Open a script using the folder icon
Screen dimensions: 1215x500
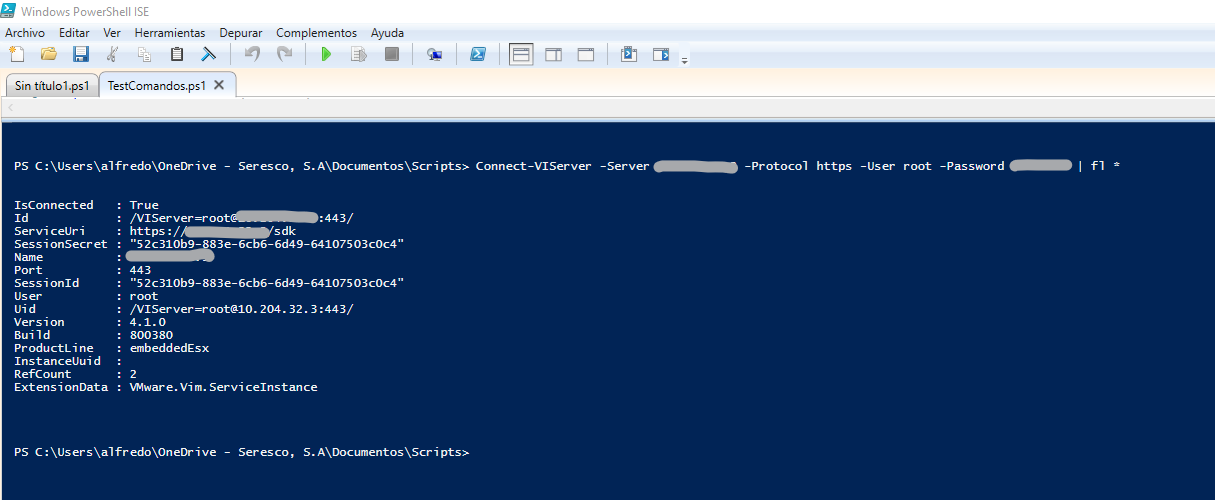tap(48, 54)
